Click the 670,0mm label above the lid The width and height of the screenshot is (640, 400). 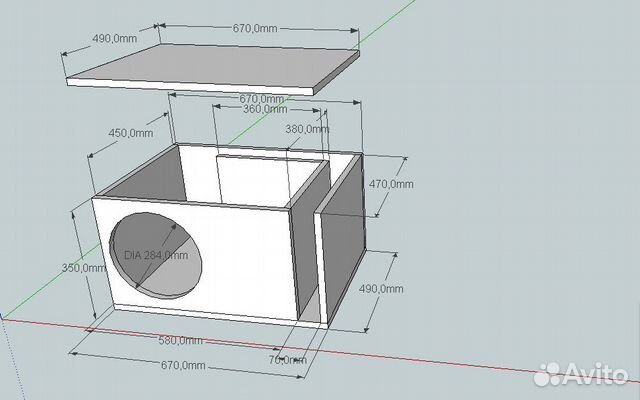point(254,29)
